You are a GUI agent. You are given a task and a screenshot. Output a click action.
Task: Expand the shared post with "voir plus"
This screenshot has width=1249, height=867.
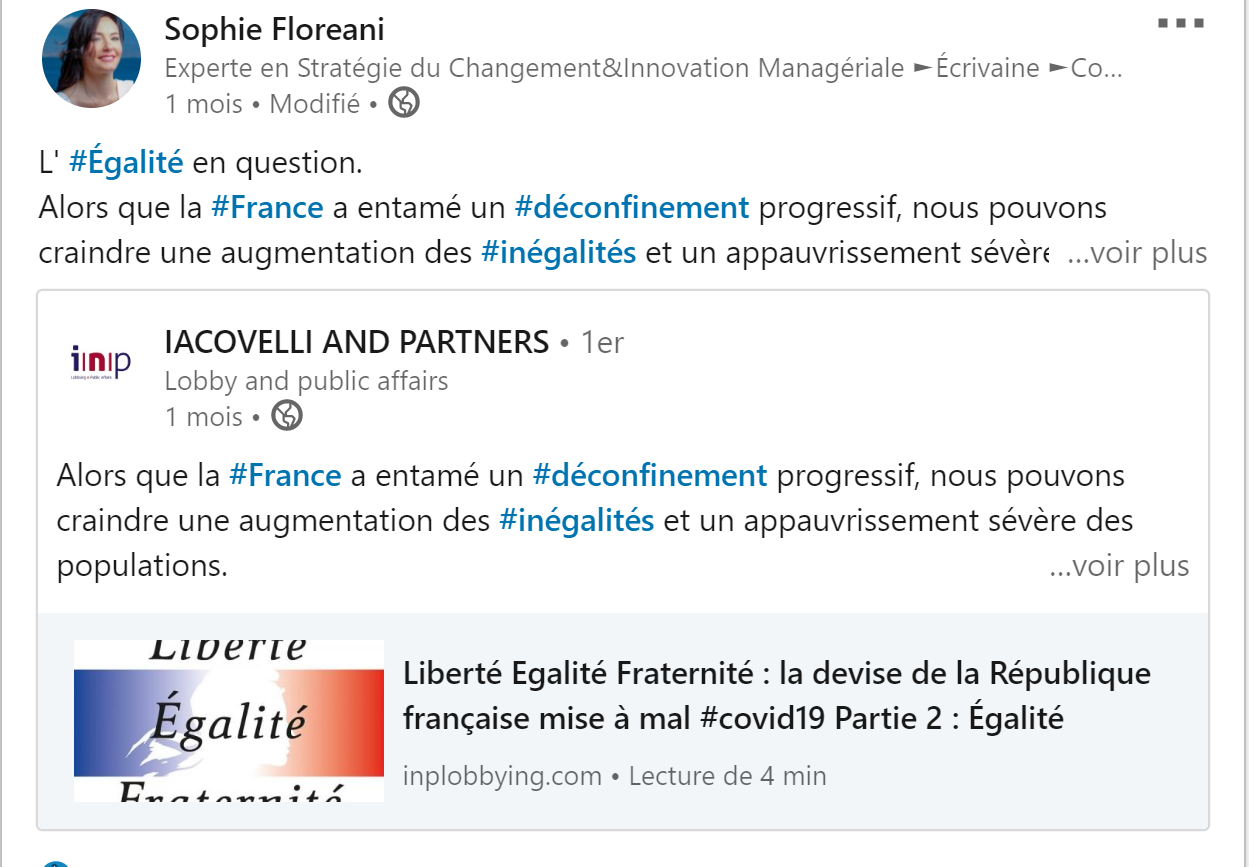tap(1119, 566)
